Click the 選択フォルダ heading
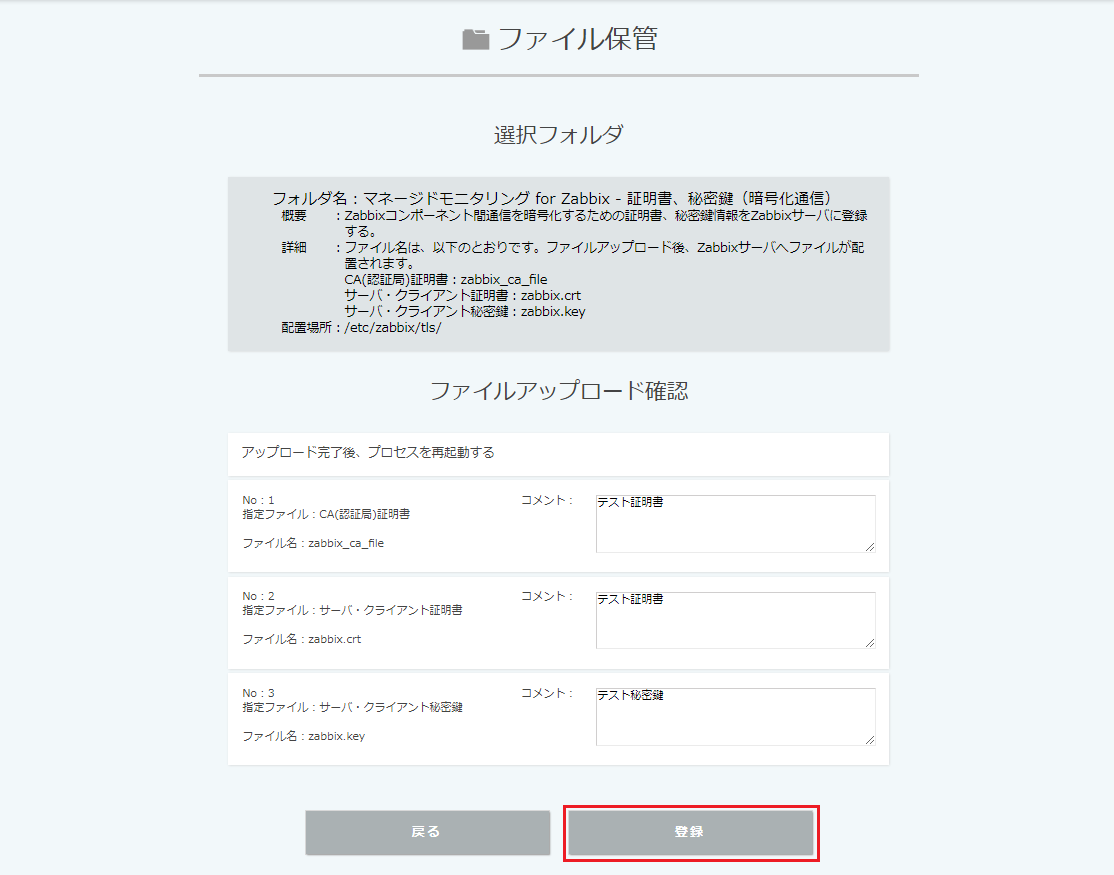 [558, 134]
